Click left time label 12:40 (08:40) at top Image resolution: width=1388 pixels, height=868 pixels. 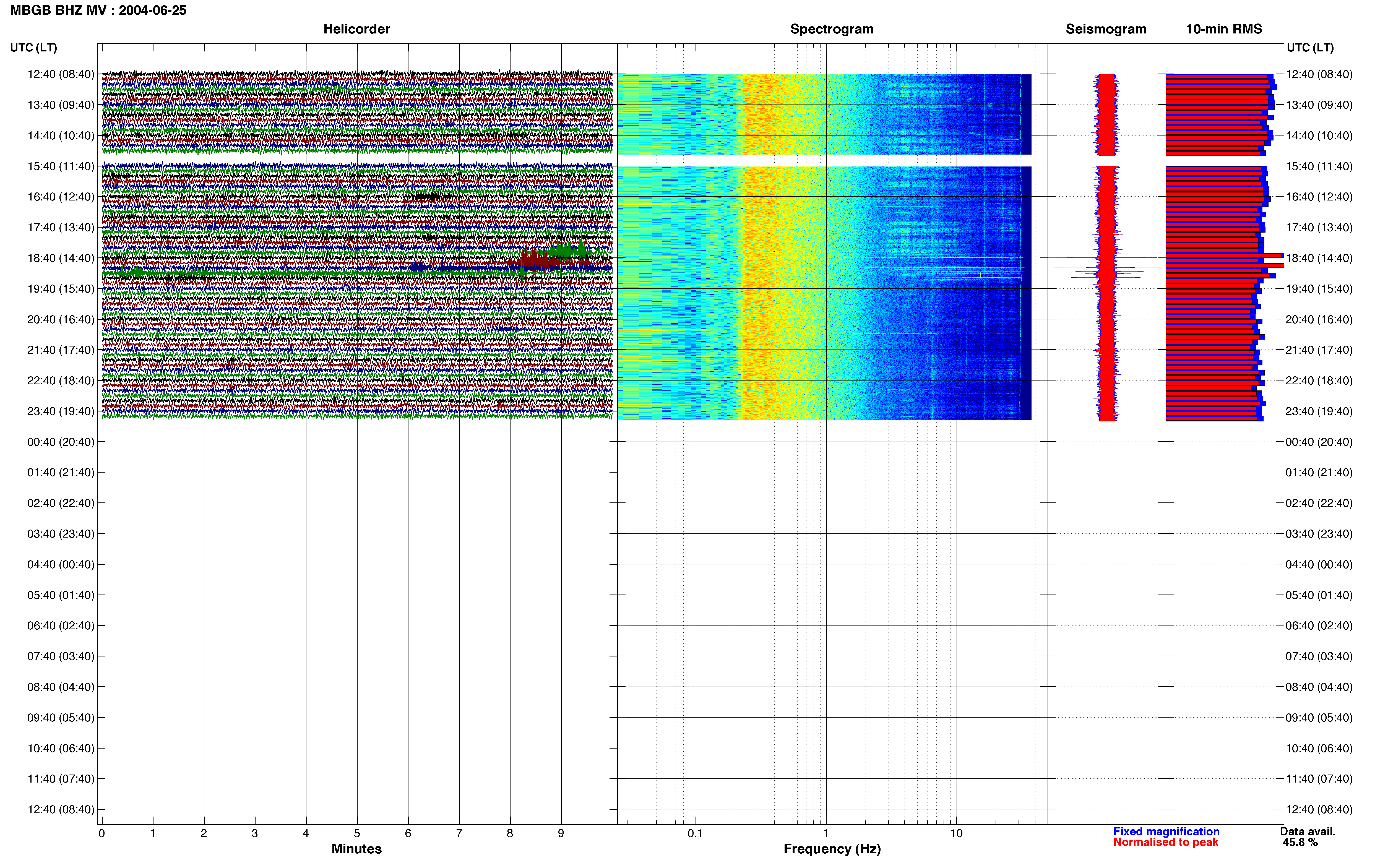tap(61, 74)
